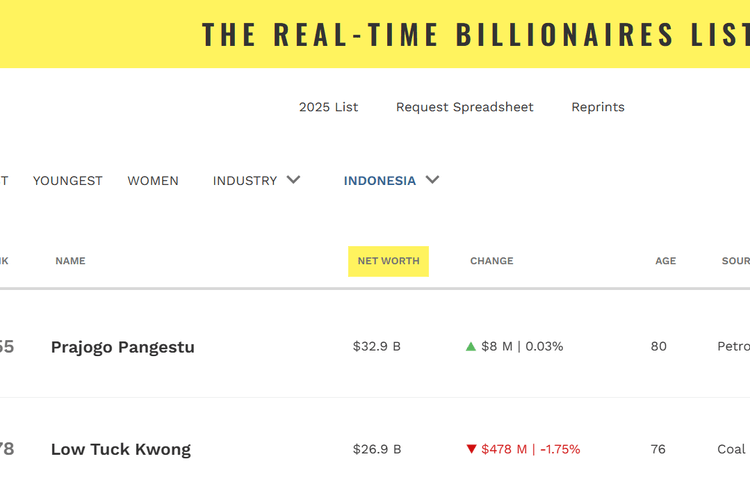Sort by the Name column header

click(x=70, y=261)
